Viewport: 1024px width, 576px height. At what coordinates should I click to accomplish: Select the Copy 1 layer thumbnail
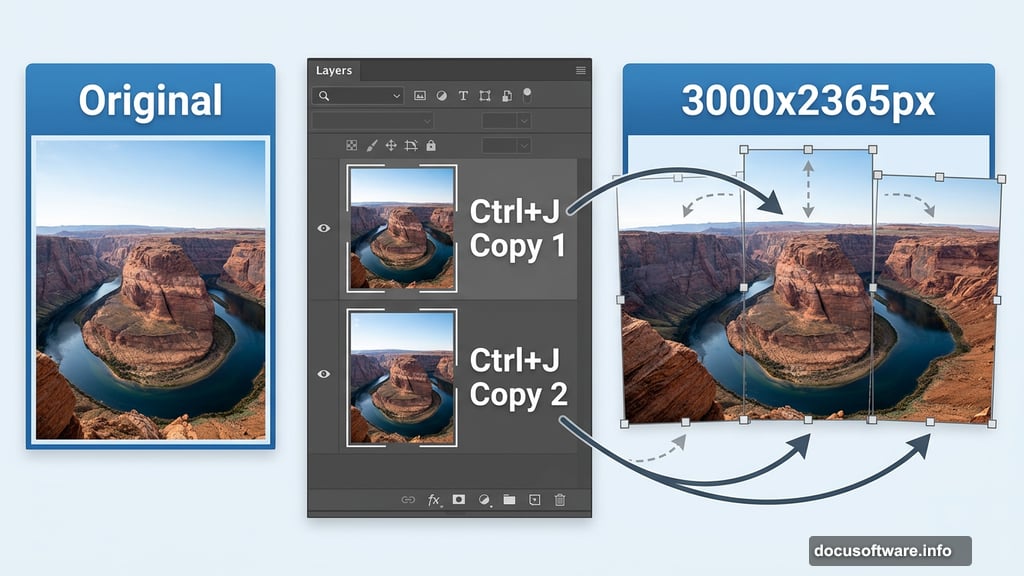[x=400, y=229]
